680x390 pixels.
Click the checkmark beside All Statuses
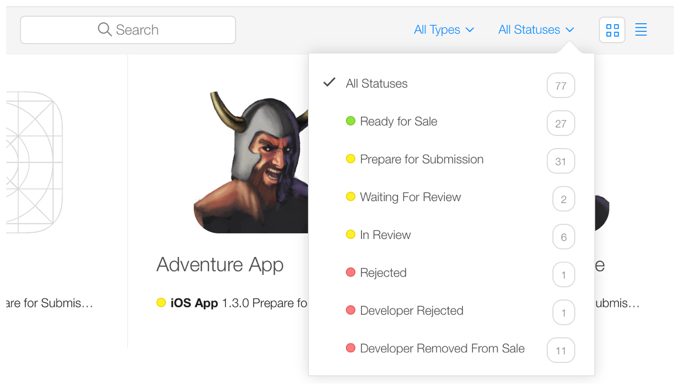point(330,82)
